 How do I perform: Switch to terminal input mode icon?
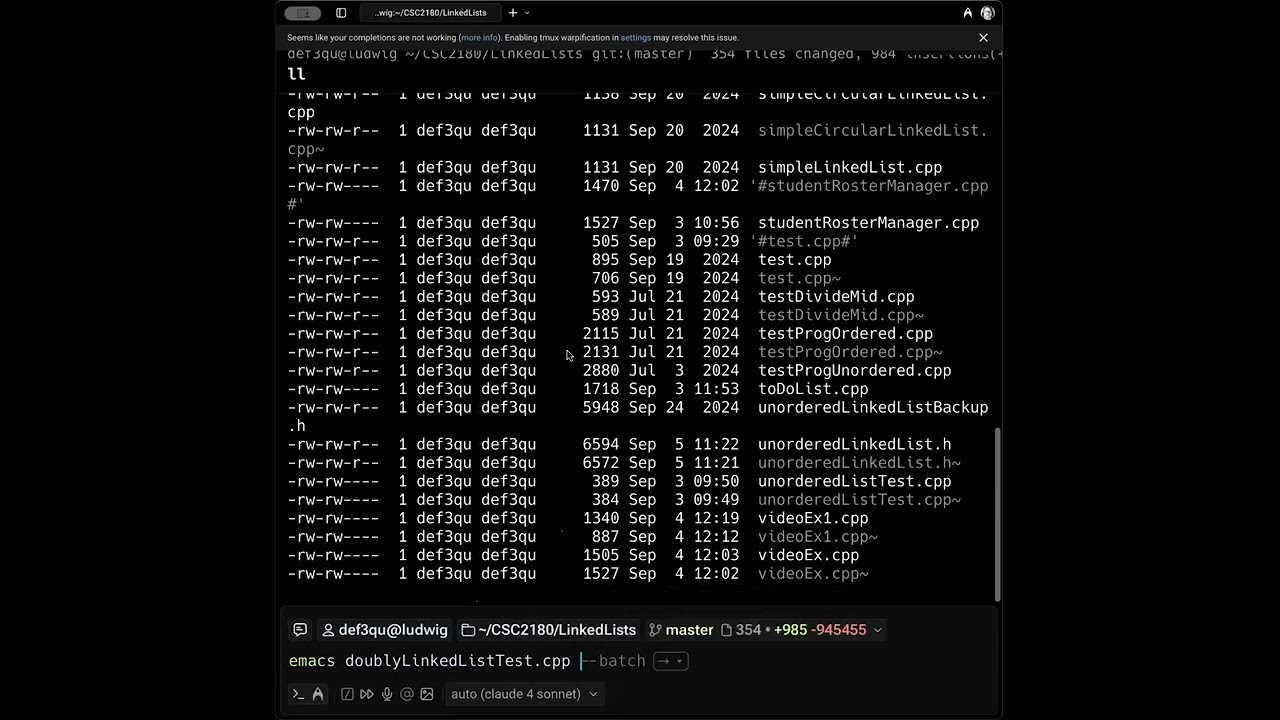[x=298, y=694]
